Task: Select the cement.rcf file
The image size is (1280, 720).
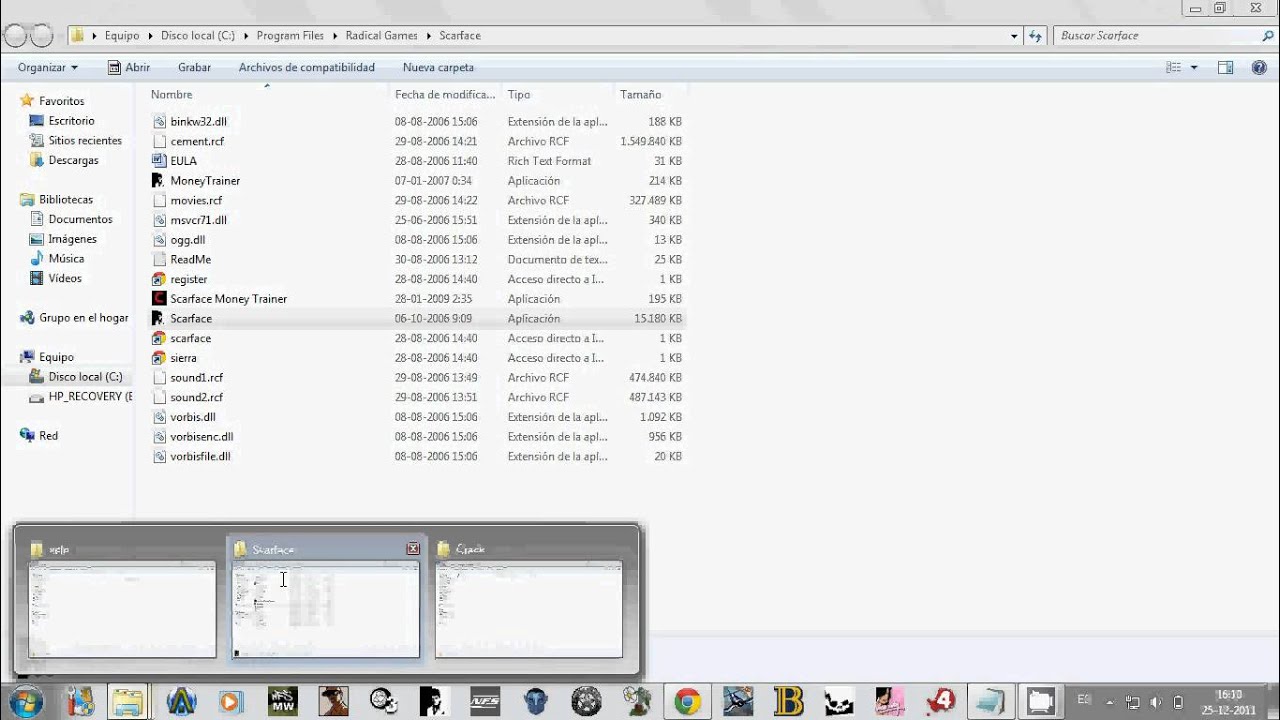Action: 197,141
